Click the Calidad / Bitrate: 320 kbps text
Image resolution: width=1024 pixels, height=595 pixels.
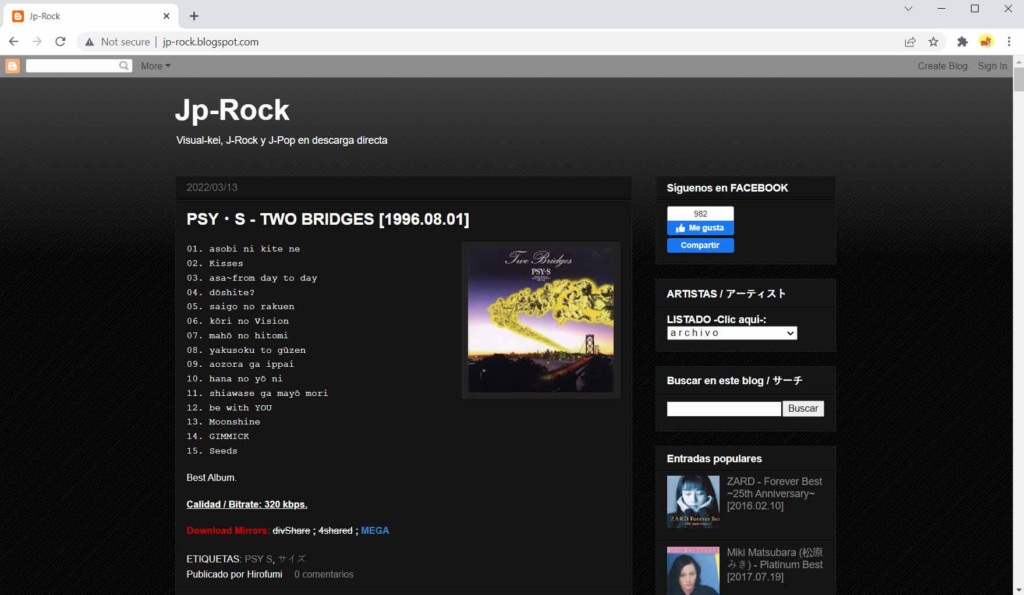(x=247, y=505)
